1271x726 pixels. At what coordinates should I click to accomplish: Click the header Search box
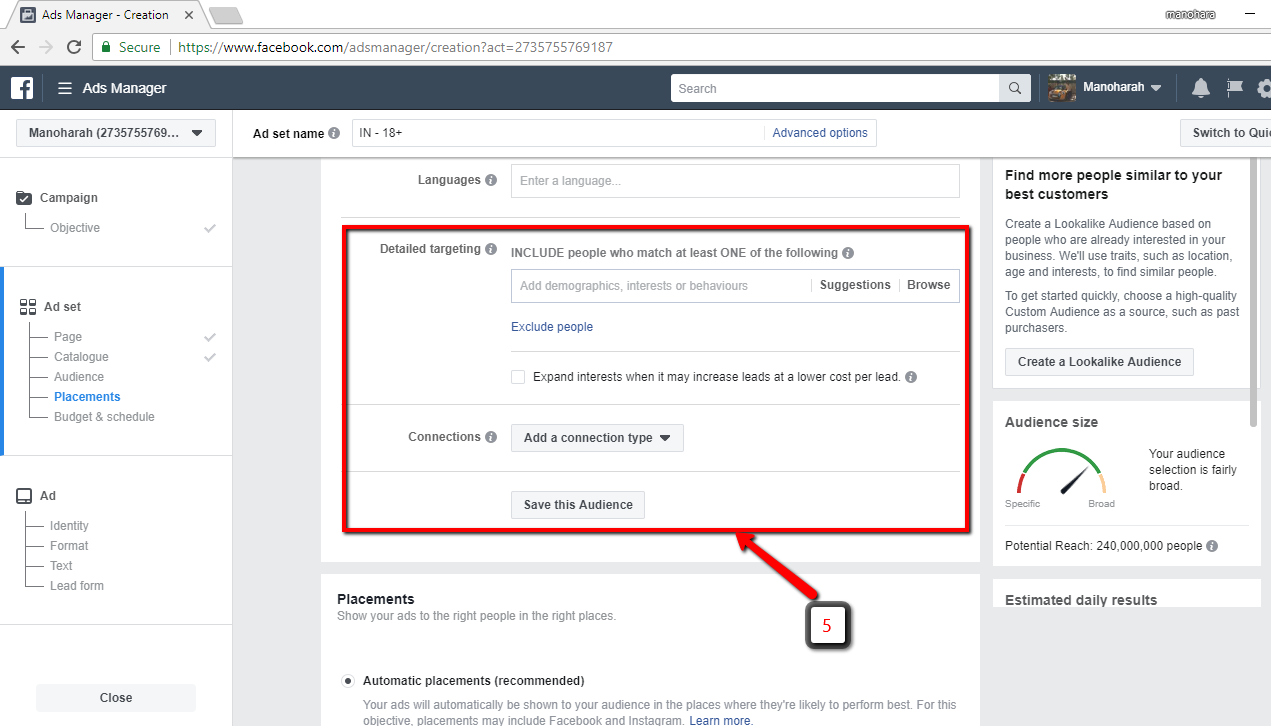click(x=835, y=88)
